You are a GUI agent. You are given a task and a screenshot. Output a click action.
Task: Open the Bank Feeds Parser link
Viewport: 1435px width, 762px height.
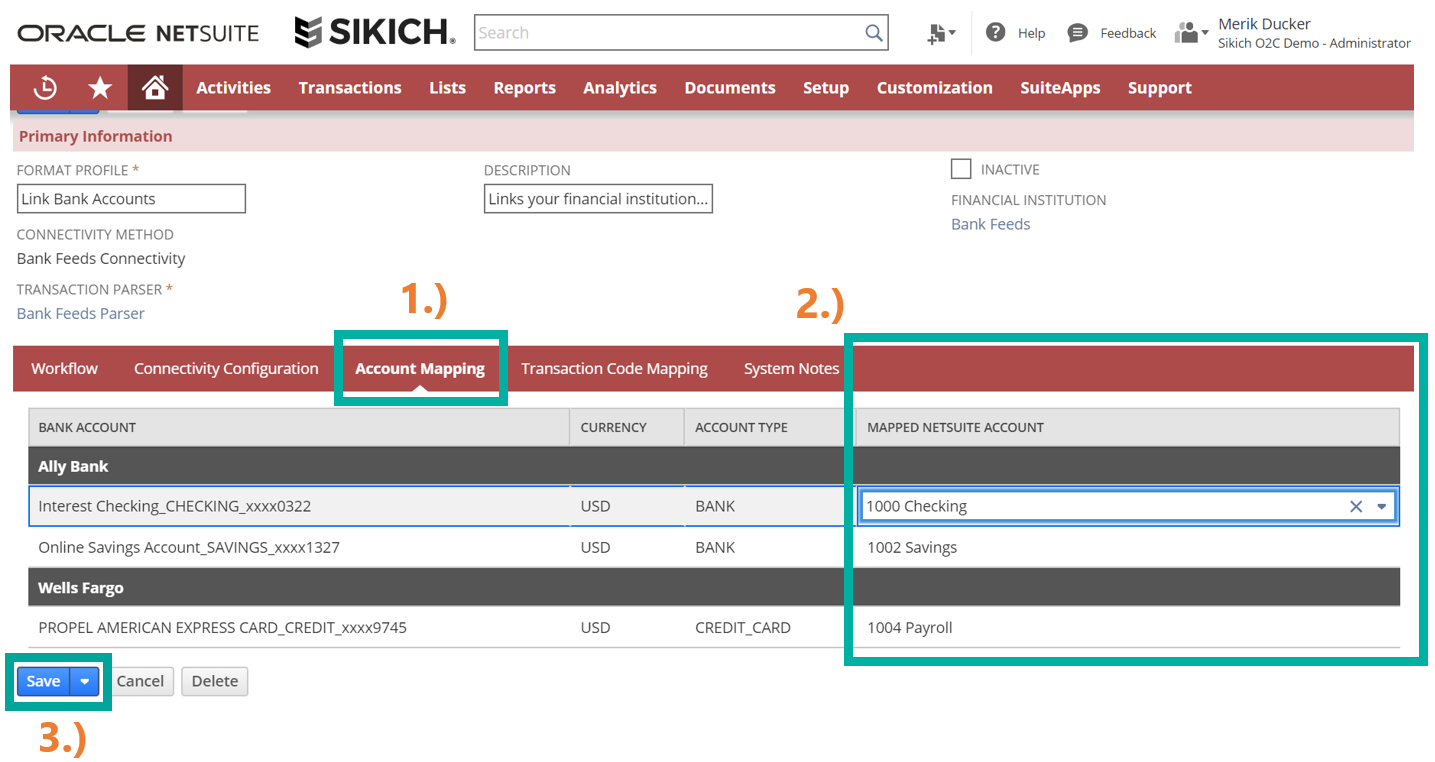[x=81, y=313]
